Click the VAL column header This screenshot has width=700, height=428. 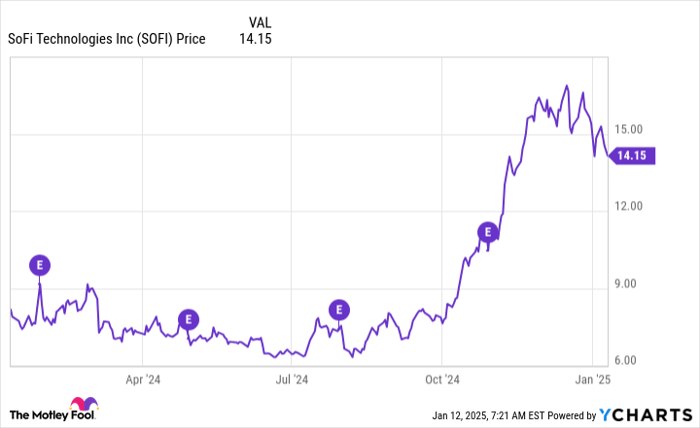point(259,22)
